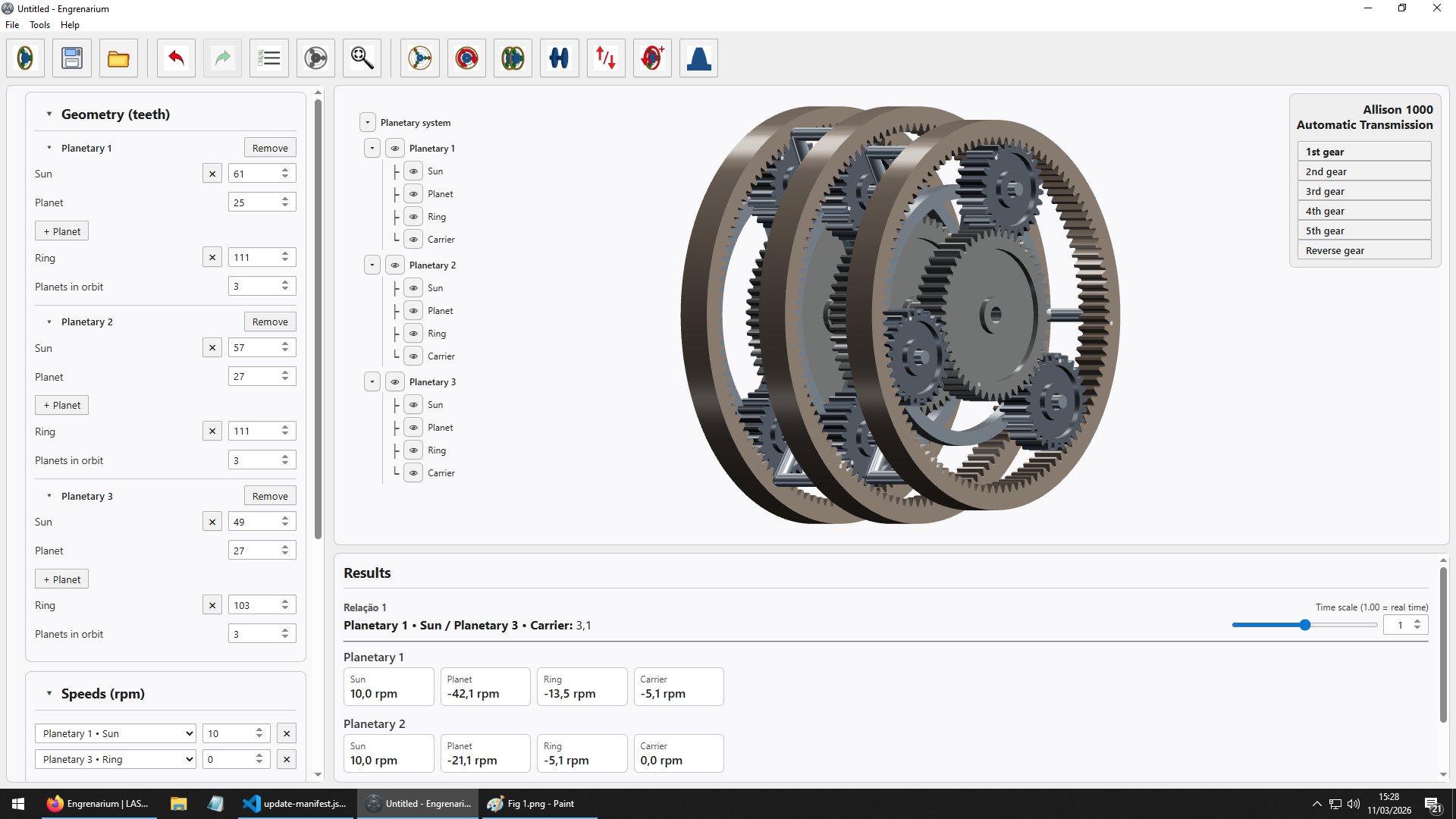1456x819 pixels.
Task: Select 3rd gear preset
Action: tap(1363, 191)
